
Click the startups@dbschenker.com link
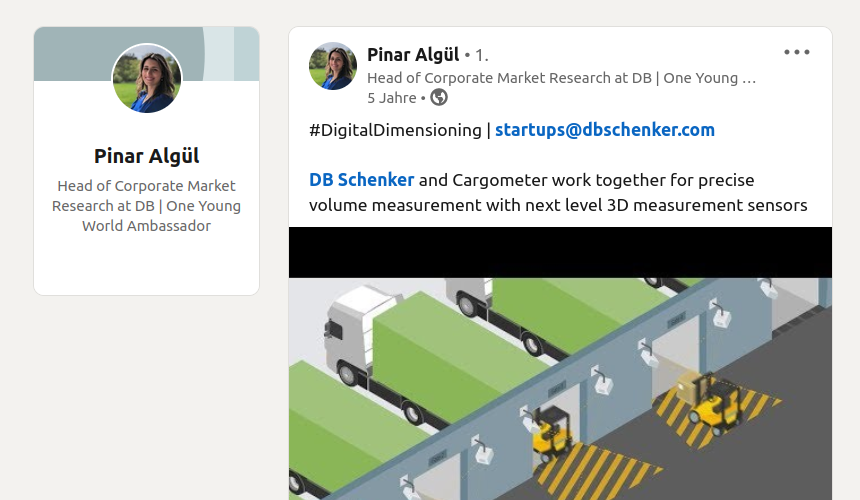[604, 129]
